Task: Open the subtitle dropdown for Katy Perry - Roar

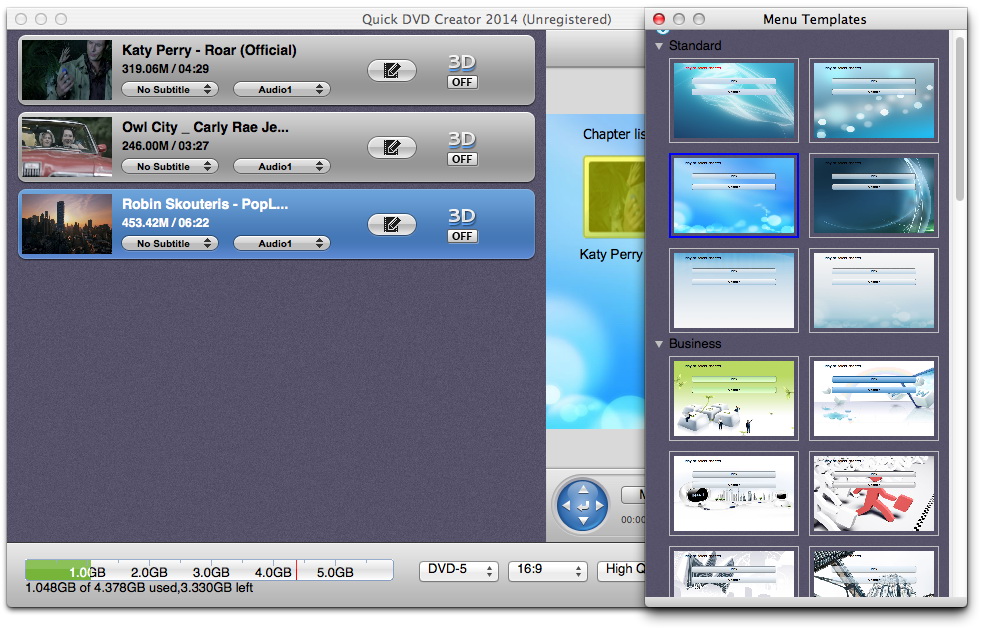Action: click(x=169, y=90)
